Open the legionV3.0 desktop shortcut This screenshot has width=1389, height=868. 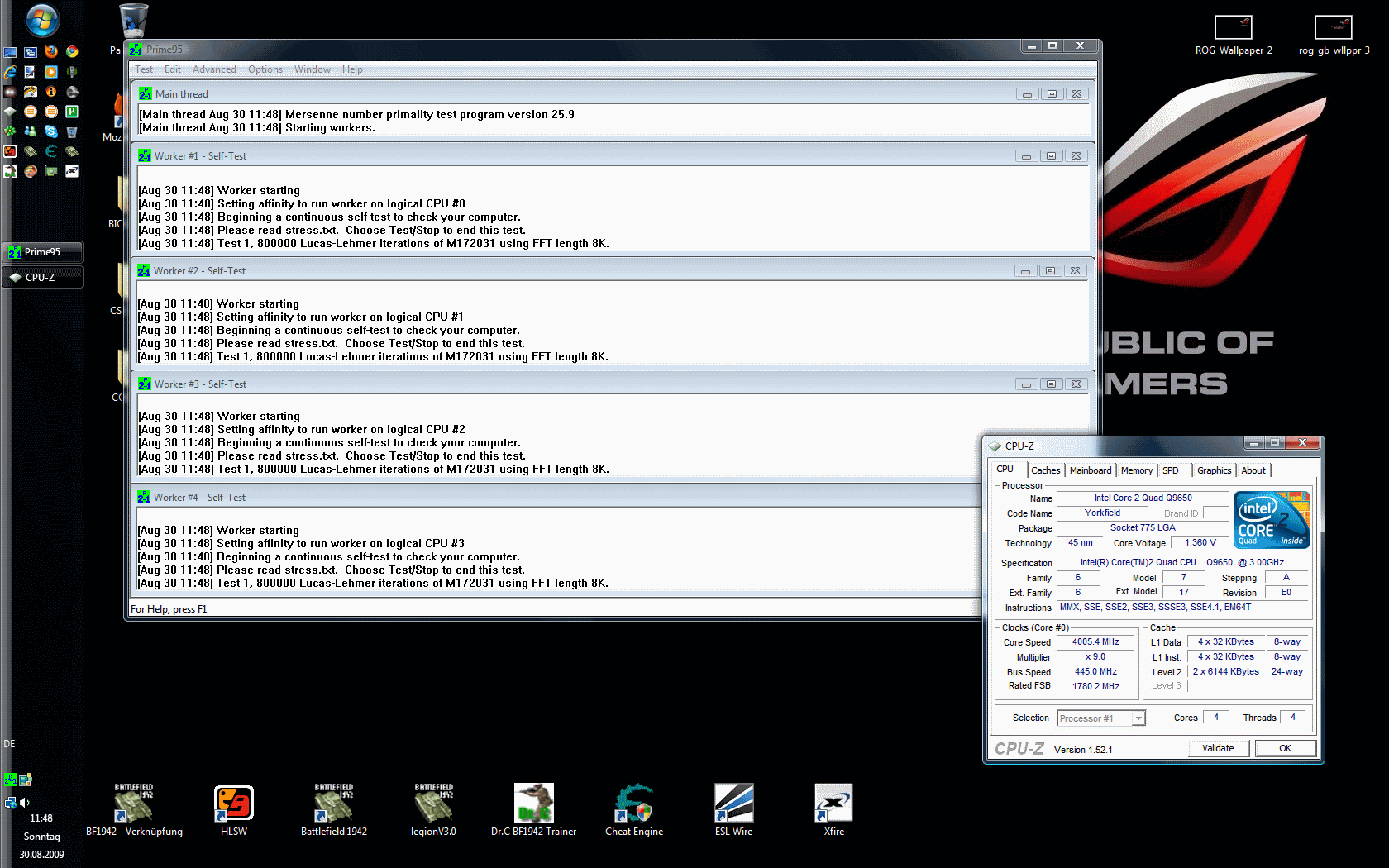point(434,810)
